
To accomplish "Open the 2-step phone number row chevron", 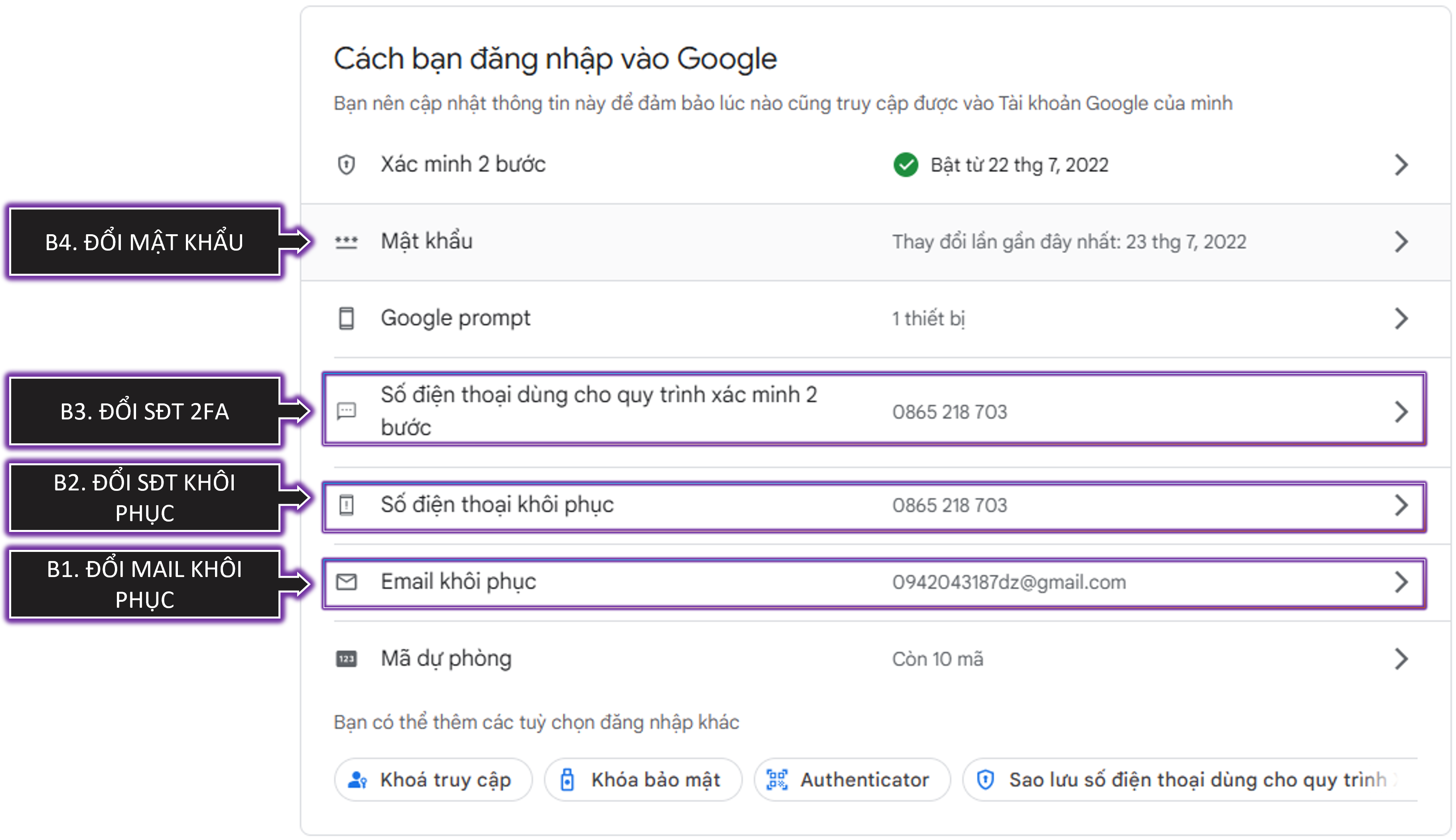I will click(1401, 412).
